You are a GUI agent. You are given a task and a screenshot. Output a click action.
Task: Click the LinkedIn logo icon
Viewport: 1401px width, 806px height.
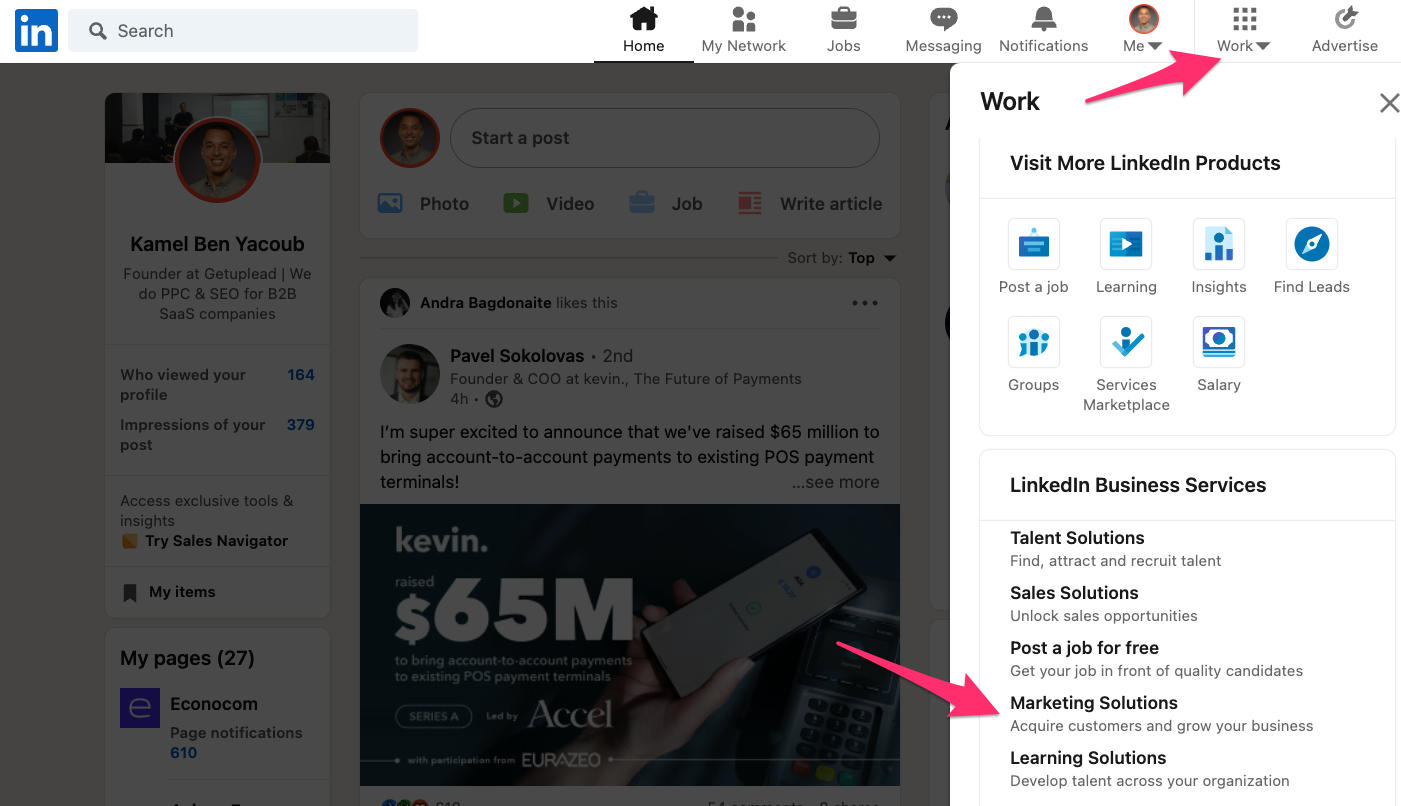(x=36, y=31)
